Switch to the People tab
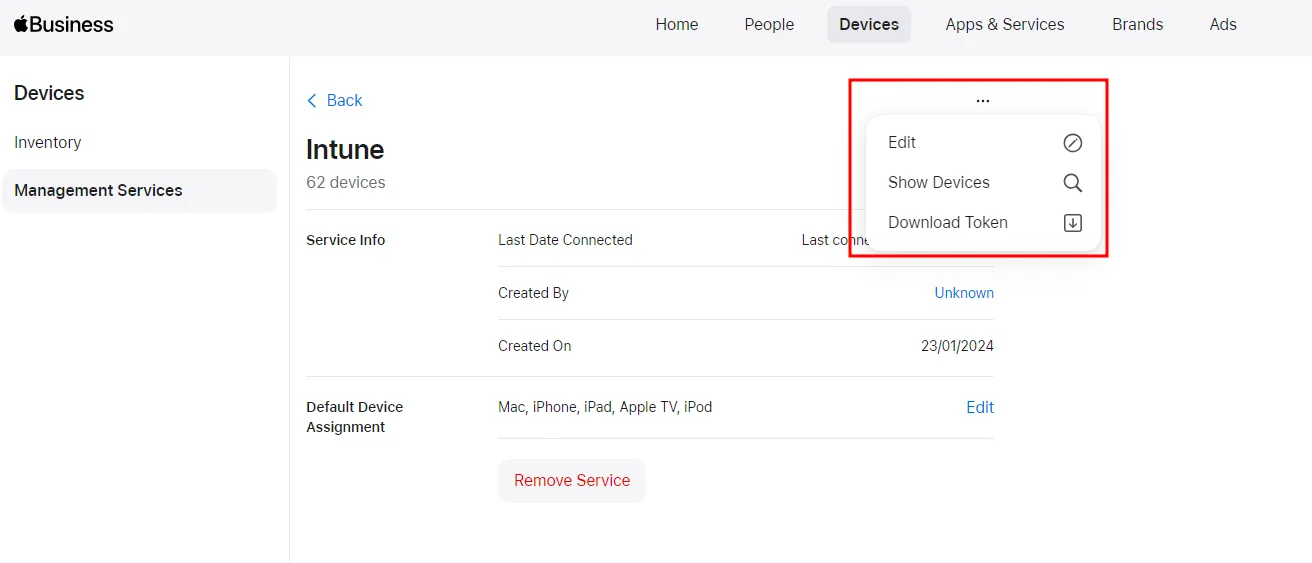1312x563 pixels. click(x=769, y=25)
